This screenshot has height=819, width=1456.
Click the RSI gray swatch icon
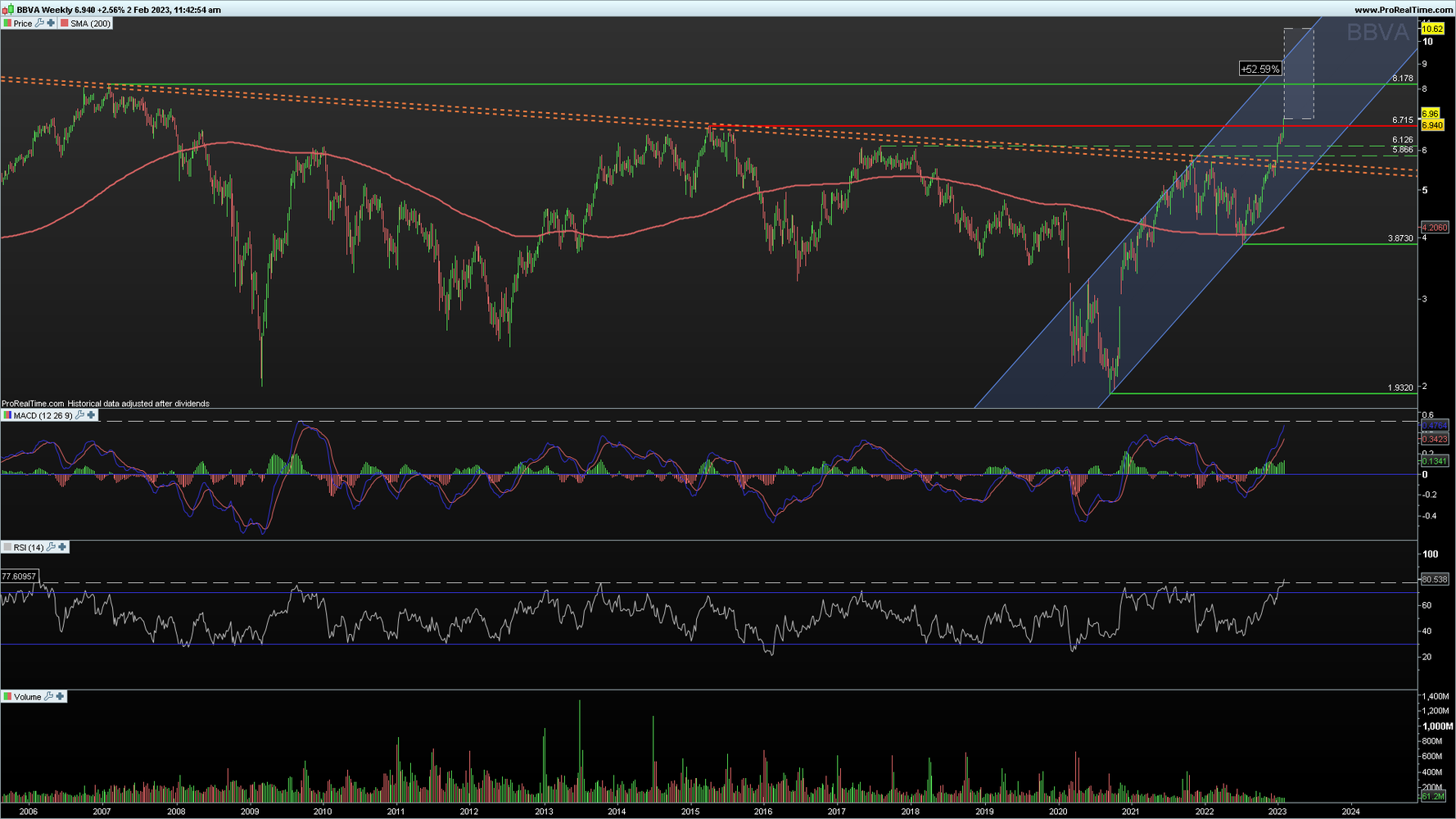click(x=7, y=547)
